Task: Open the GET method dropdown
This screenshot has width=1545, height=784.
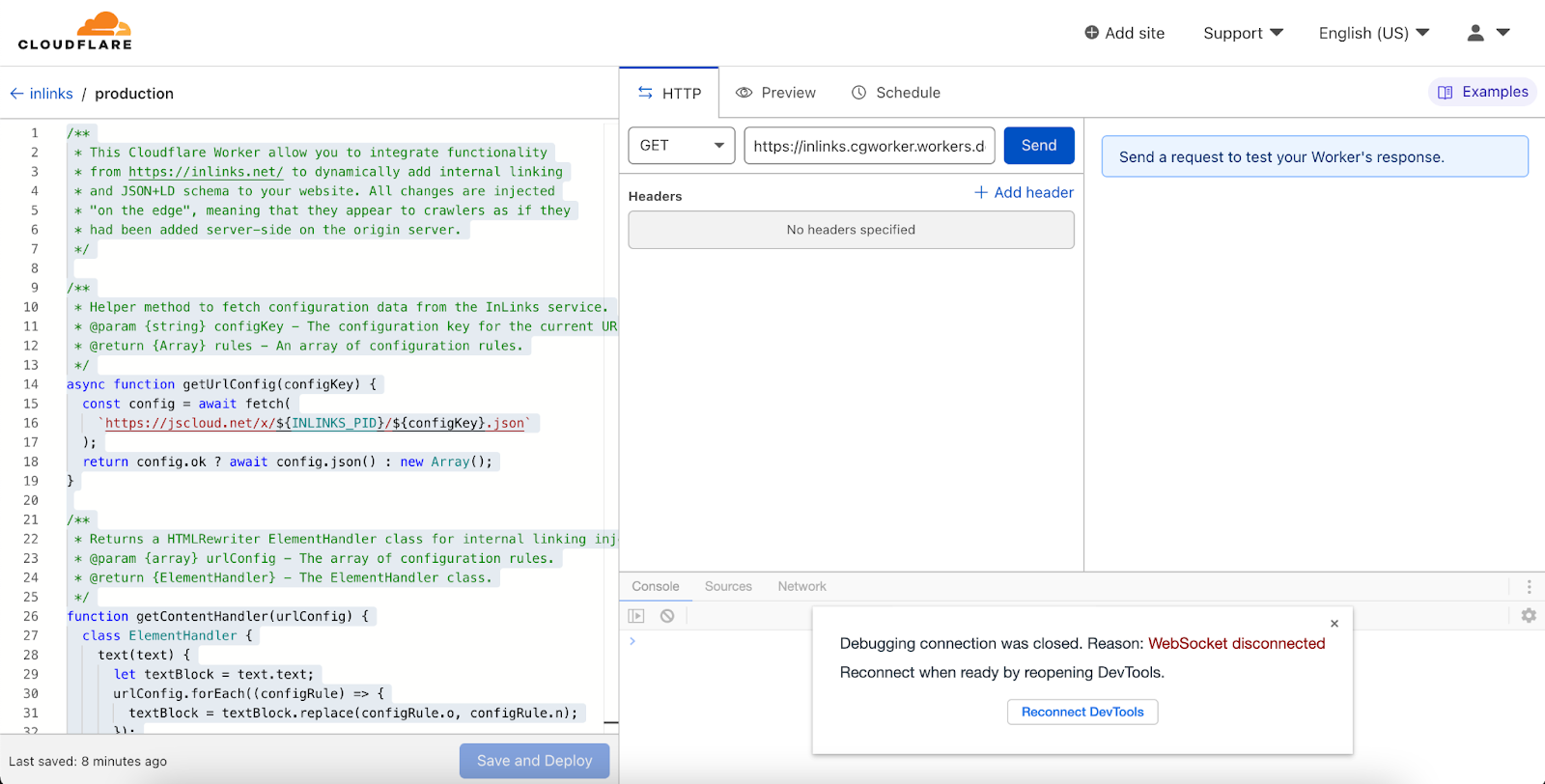Action: click(x=682, y=146)
